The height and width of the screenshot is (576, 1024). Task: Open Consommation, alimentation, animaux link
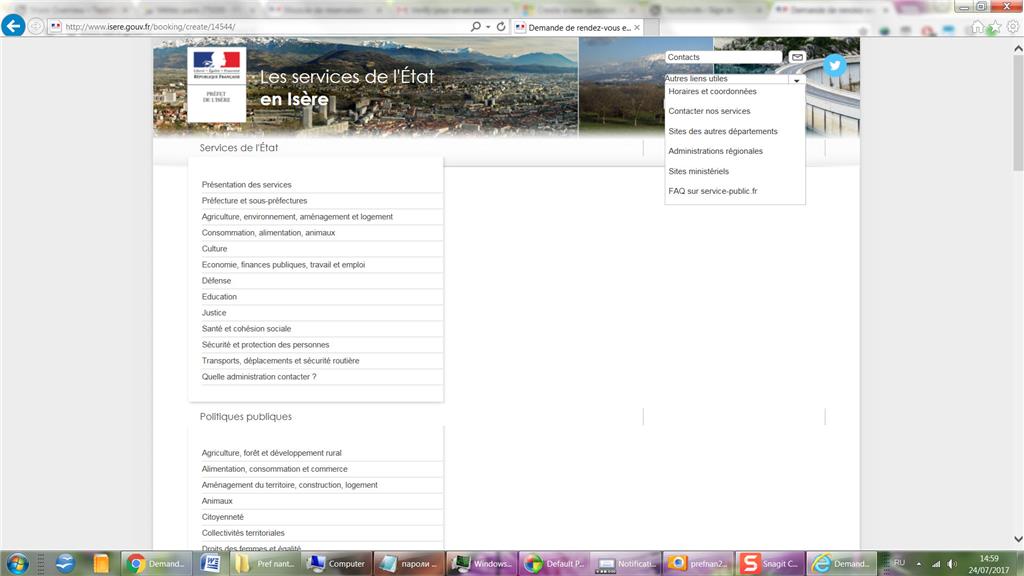(x=268, y=232)
